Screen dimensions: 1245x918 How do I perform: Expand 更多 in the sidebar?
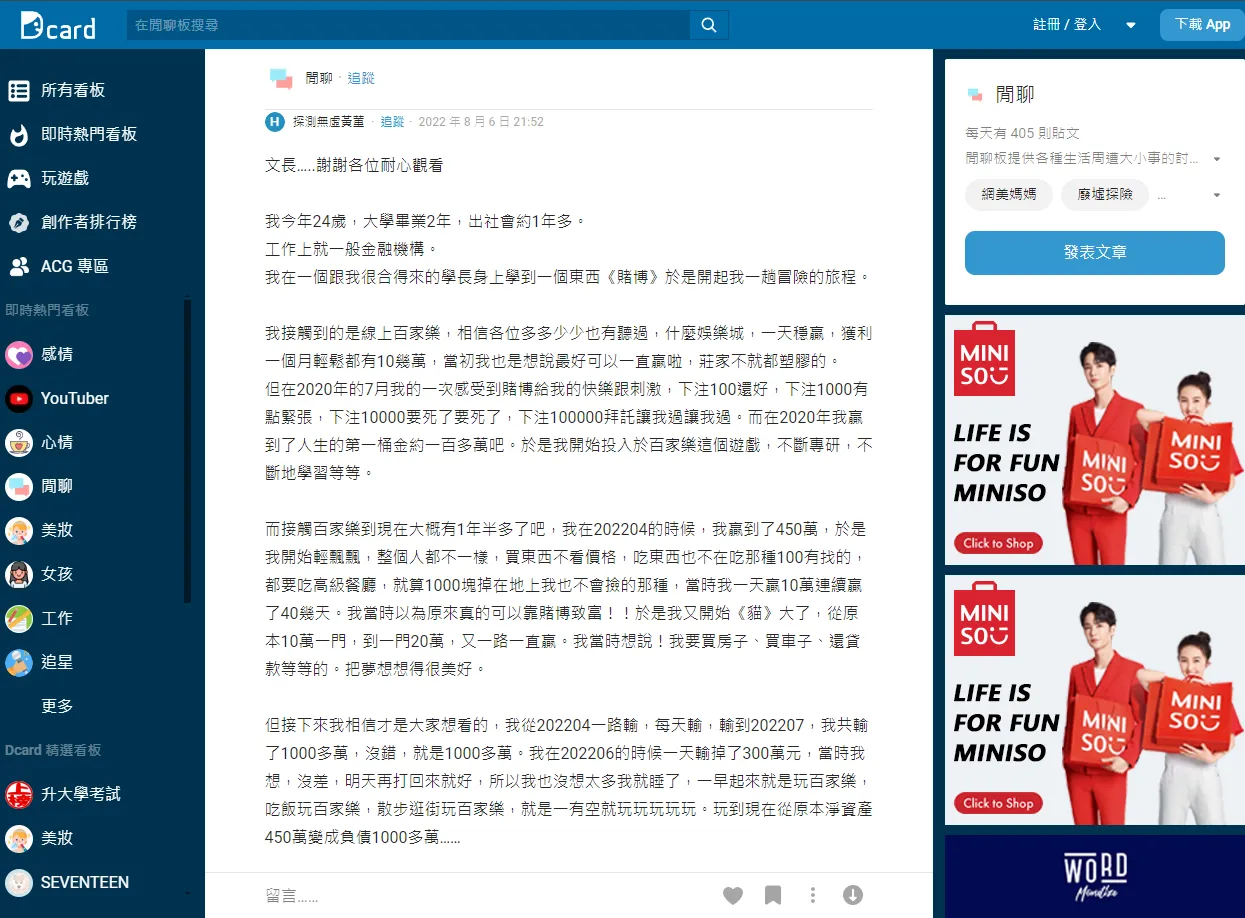[x=58, y=706]
